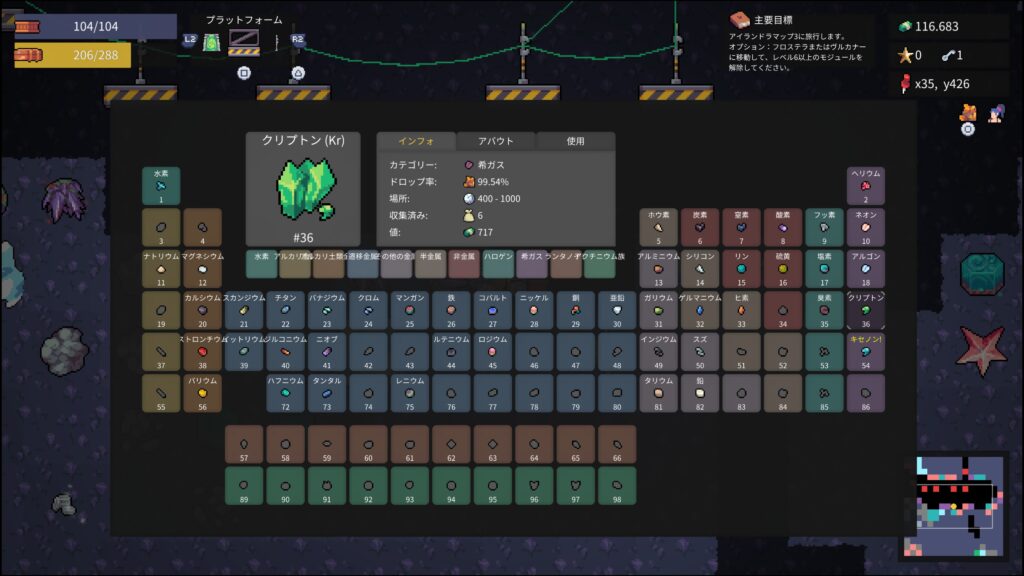Select the インフォ tab
This screenshot has width=1024, height=576.
415,141
